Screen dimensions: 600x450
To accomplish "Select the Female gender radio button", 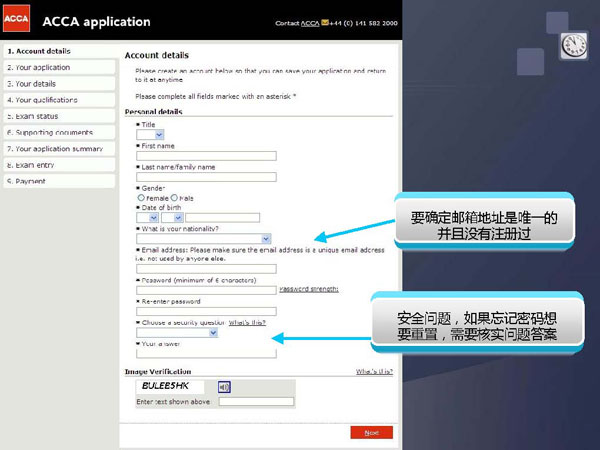I will coord(140,198).
